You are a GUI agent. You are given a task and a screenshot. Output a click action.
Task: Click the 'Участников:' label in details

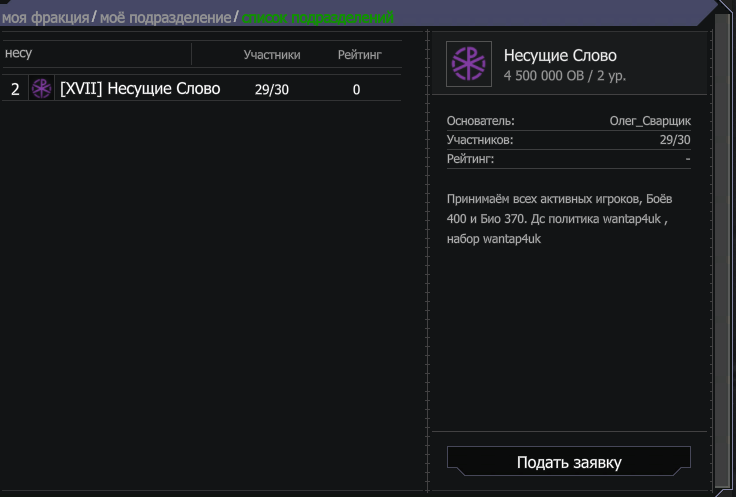480,140
